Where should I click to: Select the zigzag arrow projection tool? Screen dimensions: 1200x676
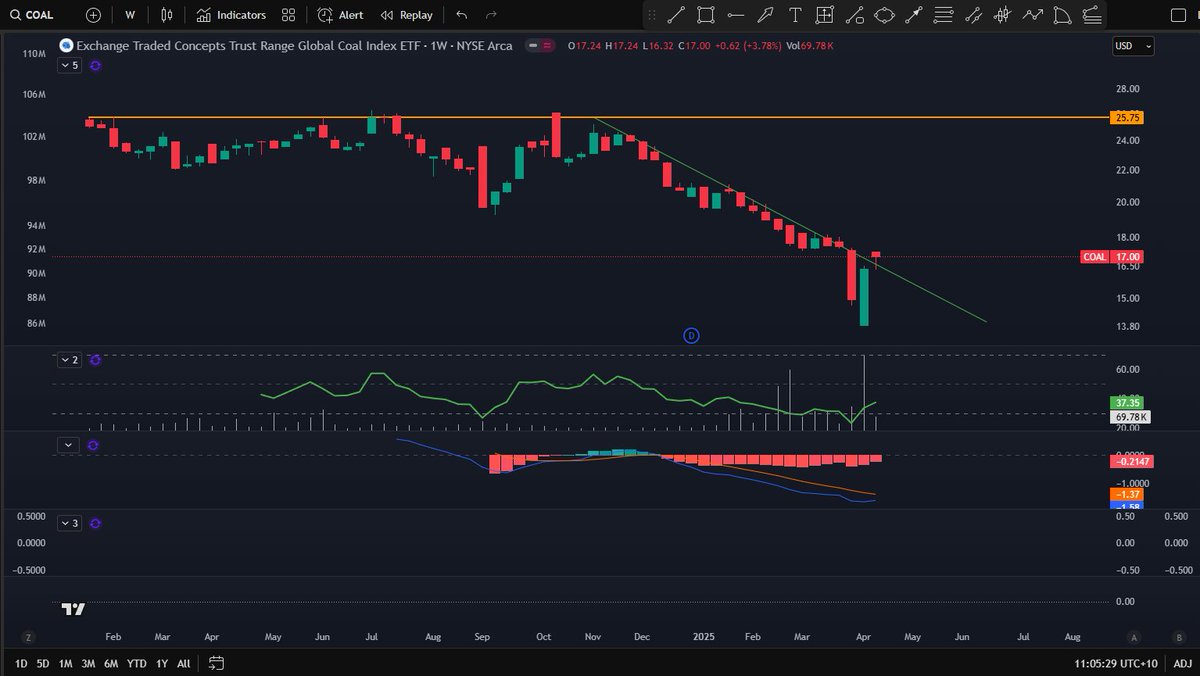(1033, 15)
